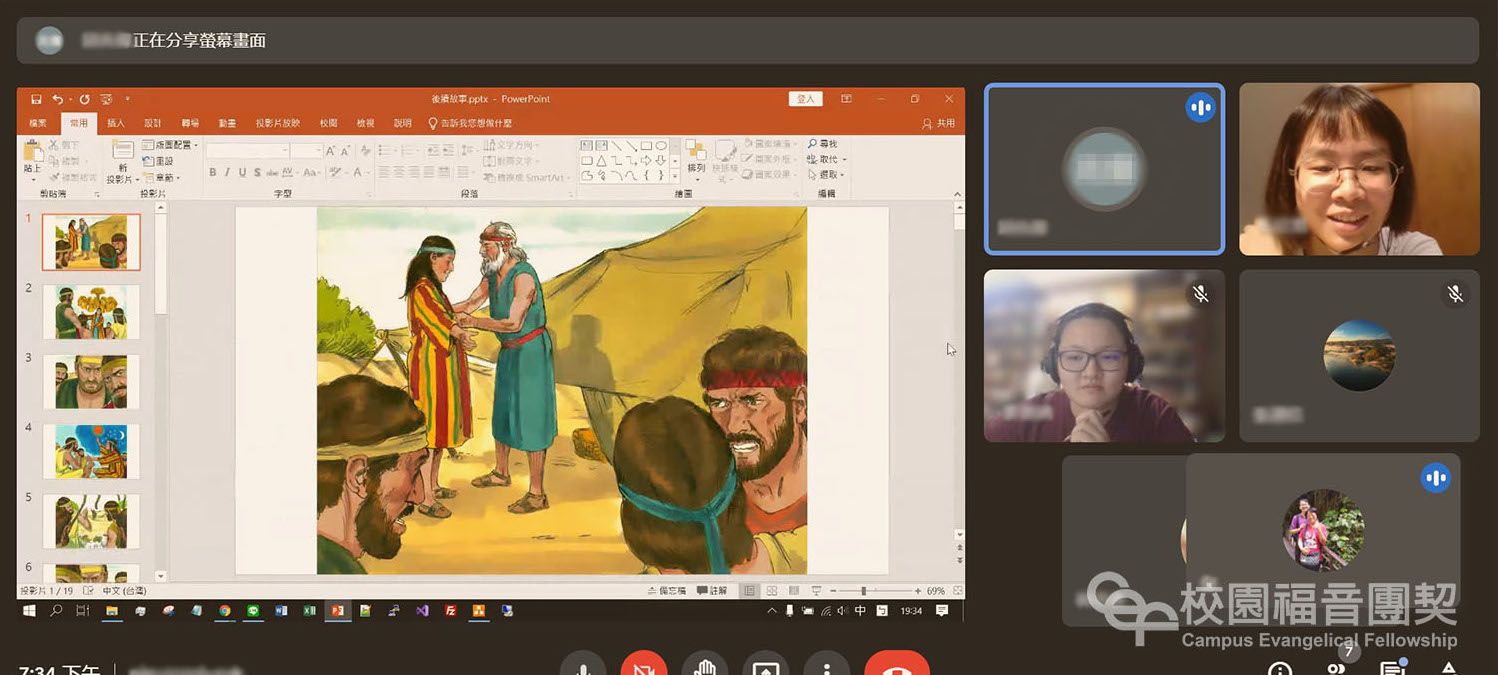Click 尋找 (Find) in editing group
This screenshot has height=675, width=1498.
tap(823, 144)
